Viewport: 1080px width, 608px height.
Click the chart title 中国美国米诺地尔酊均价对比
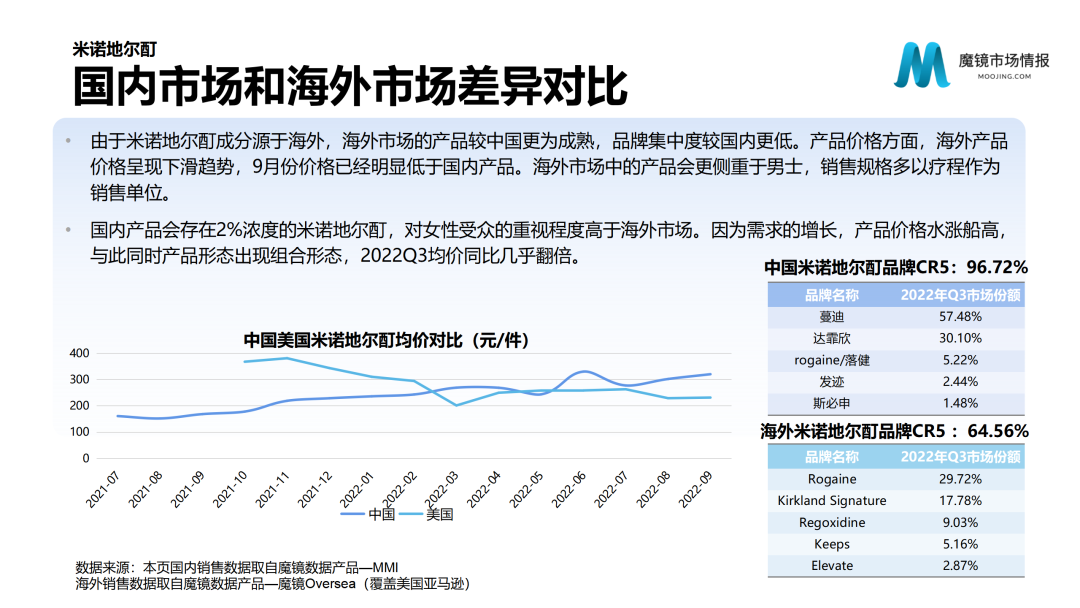pyautogui.click(x=386, y=340)
